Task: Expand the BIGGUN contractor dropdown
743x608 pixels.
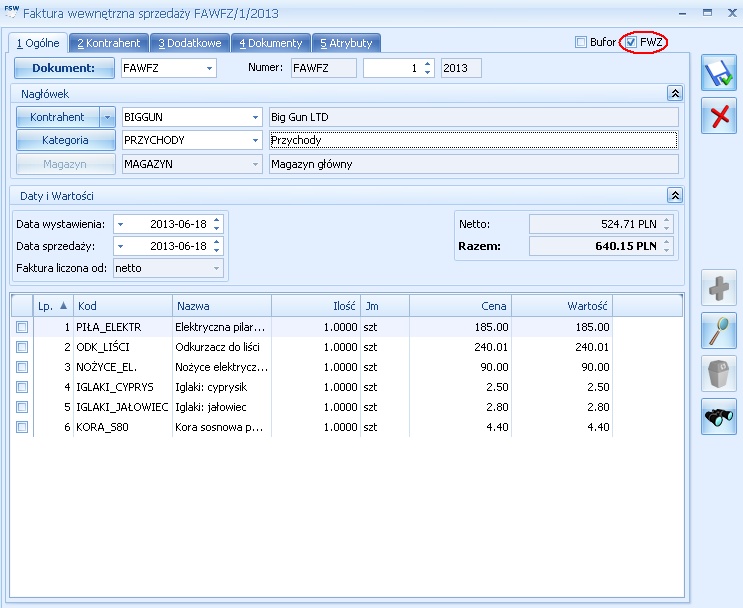Action: point(255,117)
